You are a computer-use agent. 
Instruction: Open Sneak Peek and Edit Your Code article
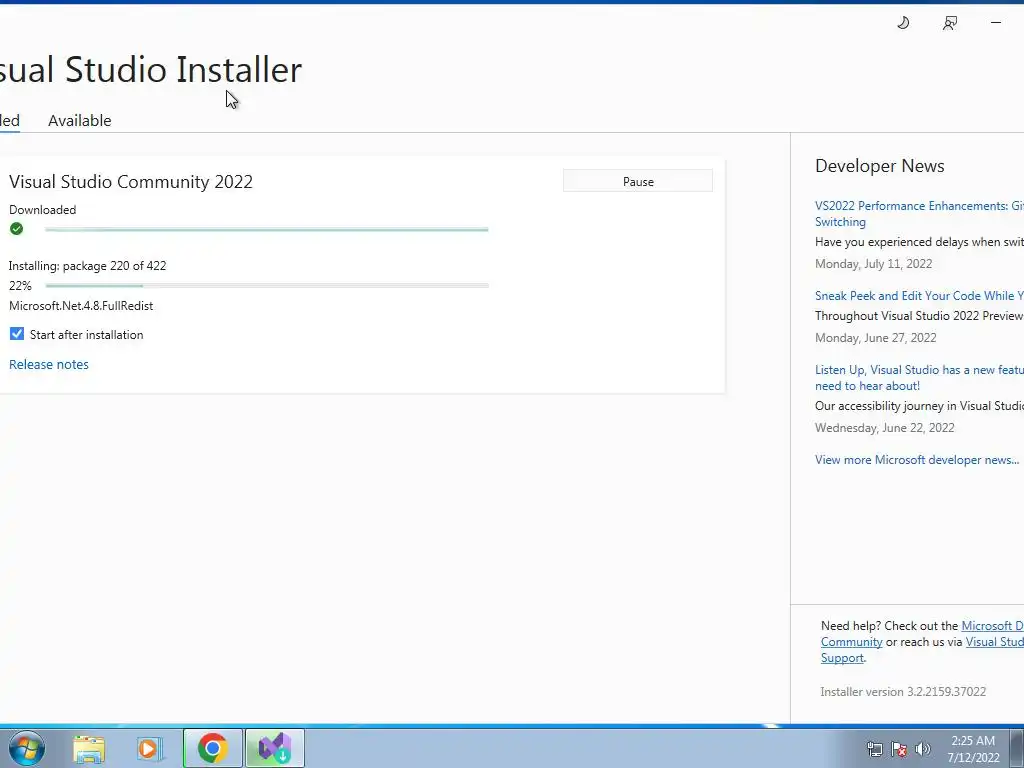click(920, 296)
